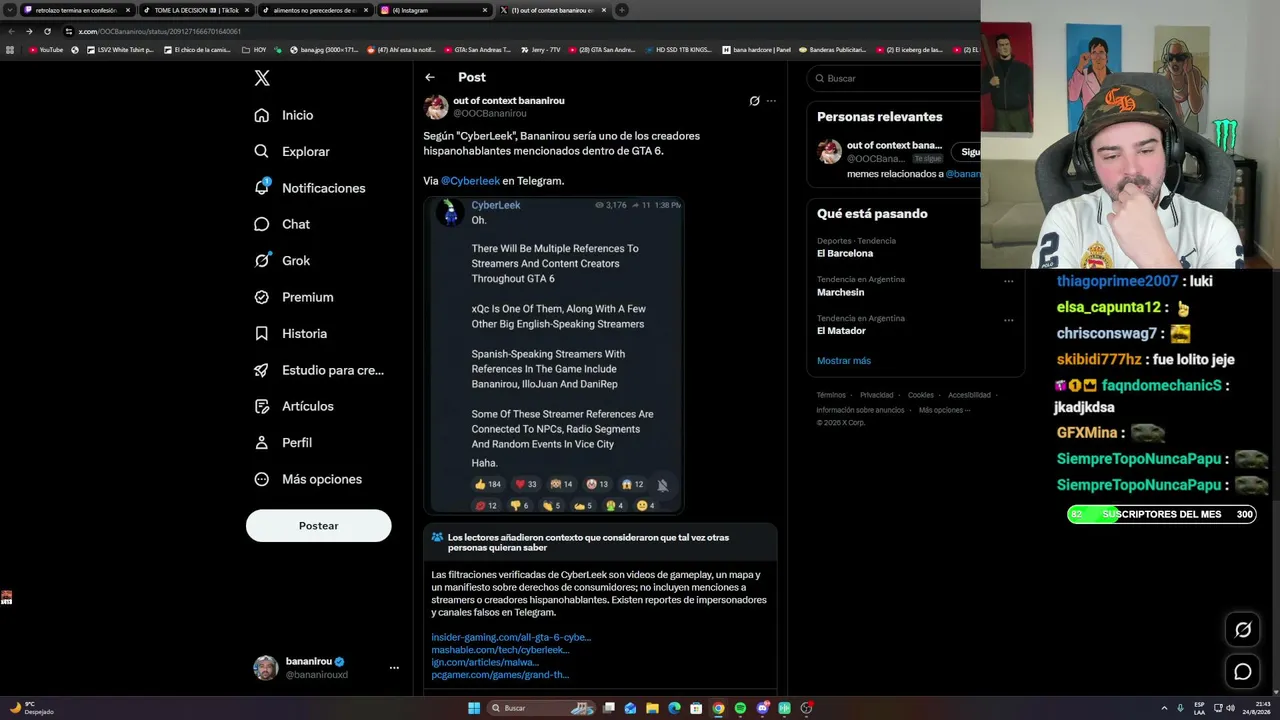Open the floating chat messages button
The height and width of the screenshot is (720, 1280).
(1243, 672)
